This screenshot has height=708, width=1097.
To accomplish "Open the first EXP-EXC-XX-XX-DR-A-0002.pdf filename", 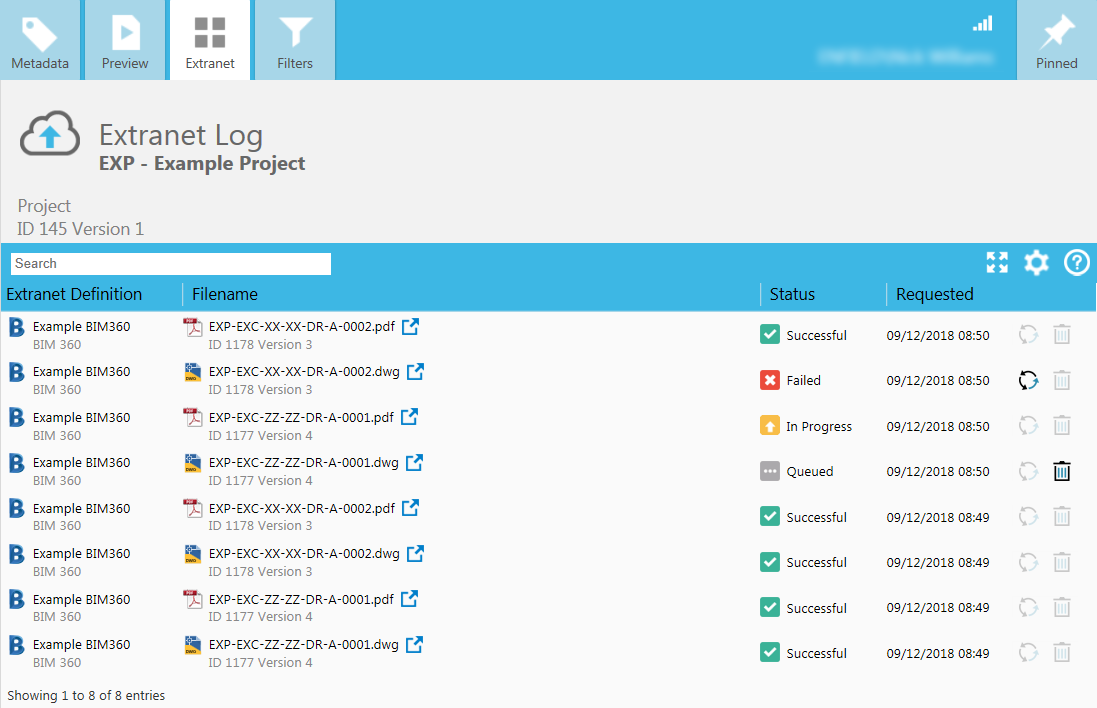I will coord(301,326).
